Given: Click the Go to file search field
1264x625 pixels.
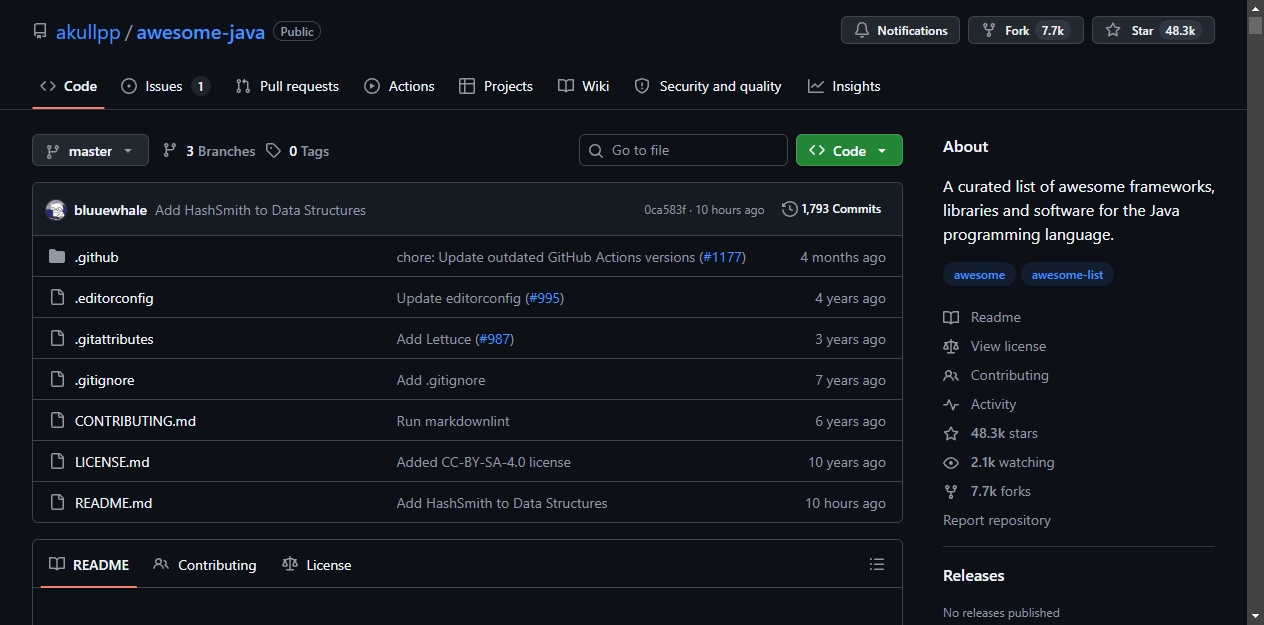Looking at the screenshot, I should click(683, 150).
